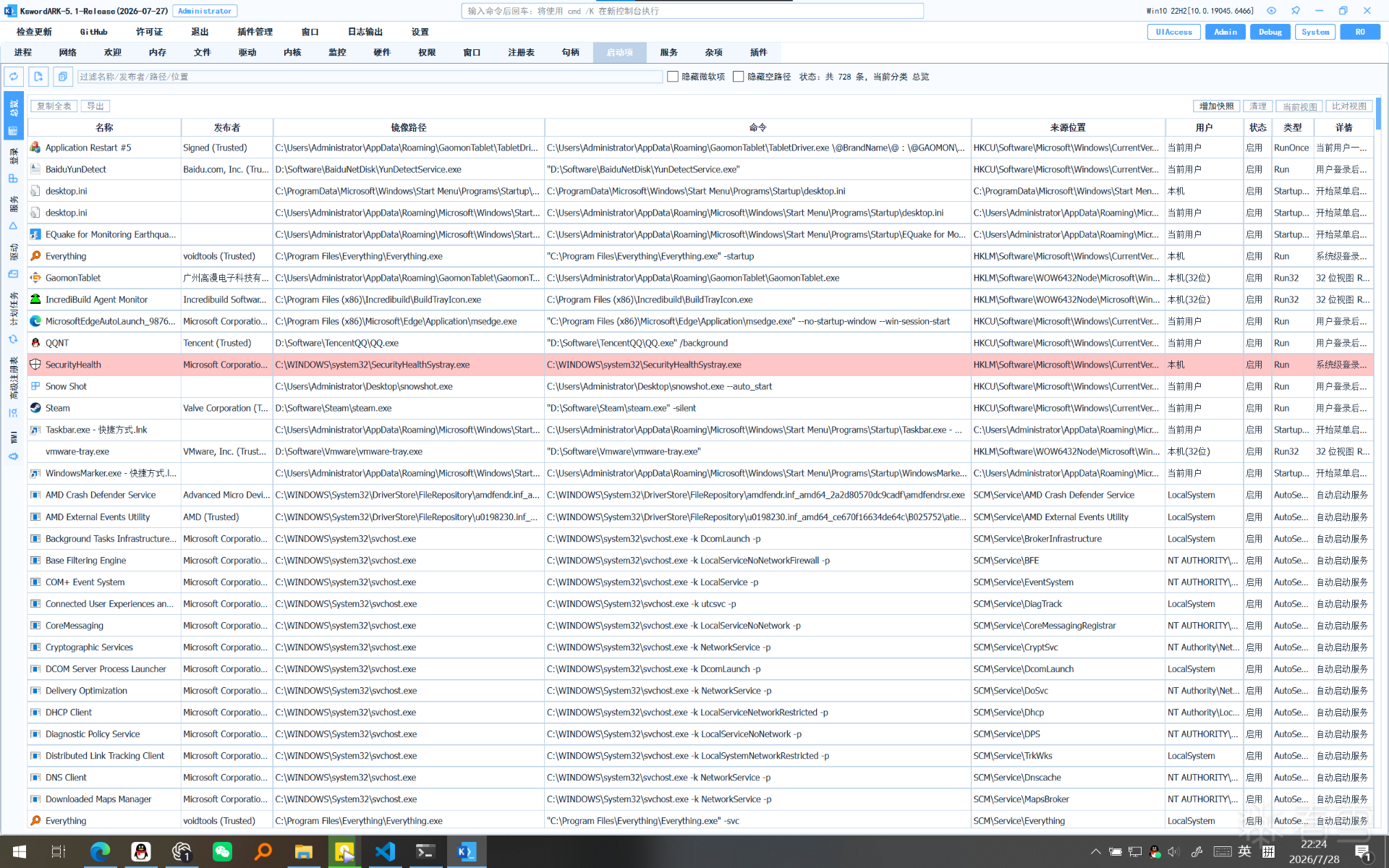The height and width of the screenshot is (868, 1389).
Task: Switch to the 内核 tab
Action: tap(292, 52)
